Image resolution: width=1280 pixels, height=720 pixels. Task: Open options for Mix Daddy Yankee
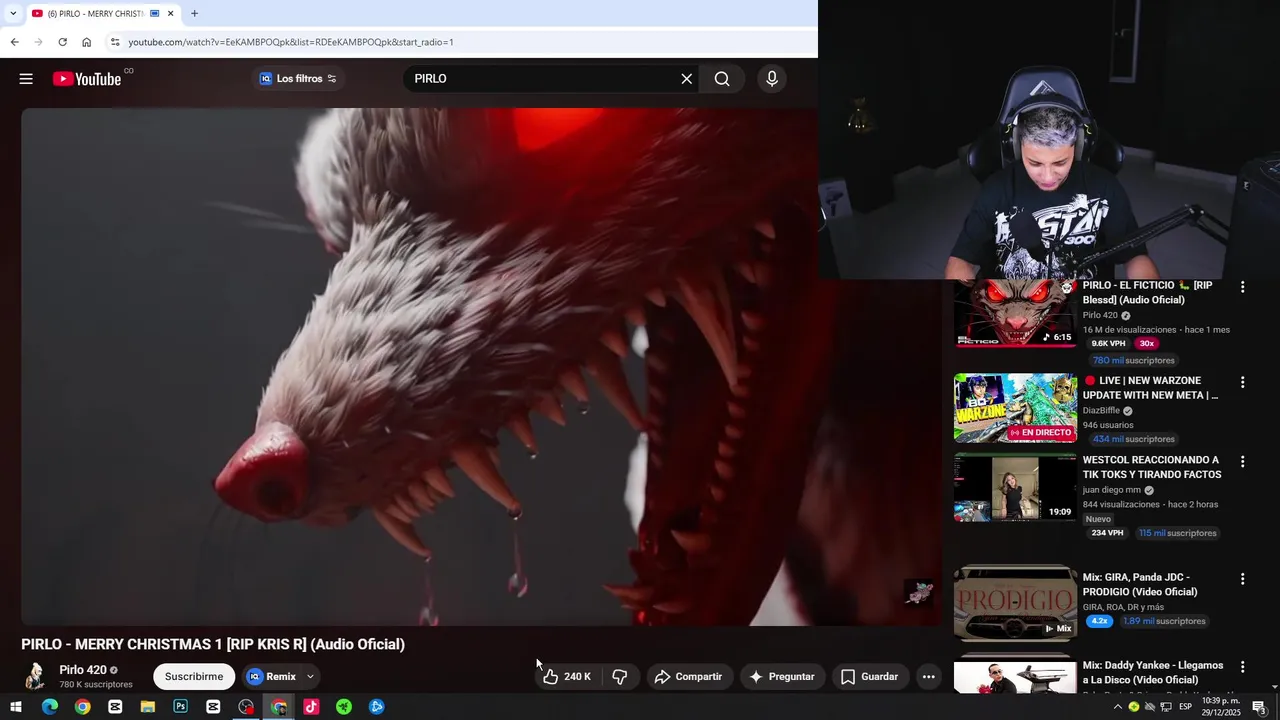click(1242, 667)
